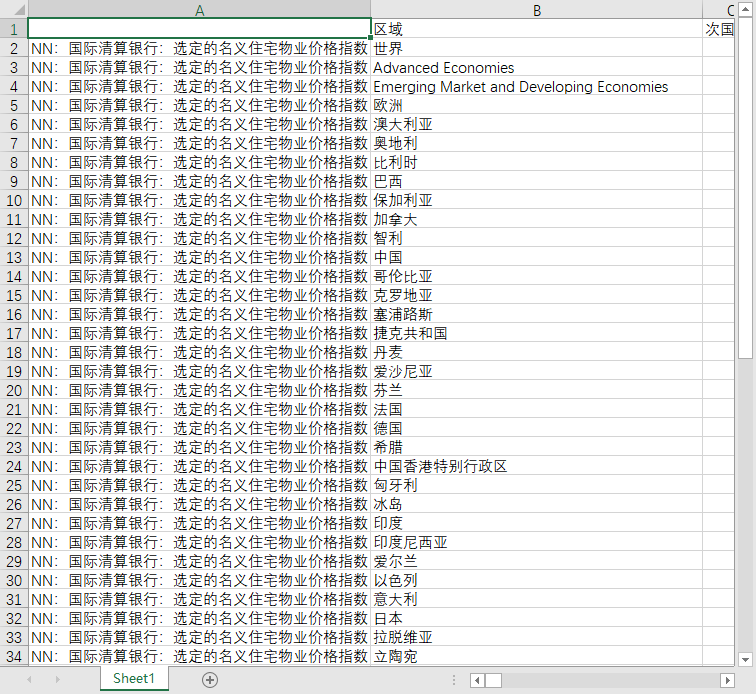756x694 pixels.
Task: Select cell A2 with 国际清算银行 text
Action: tap(200, 48)
